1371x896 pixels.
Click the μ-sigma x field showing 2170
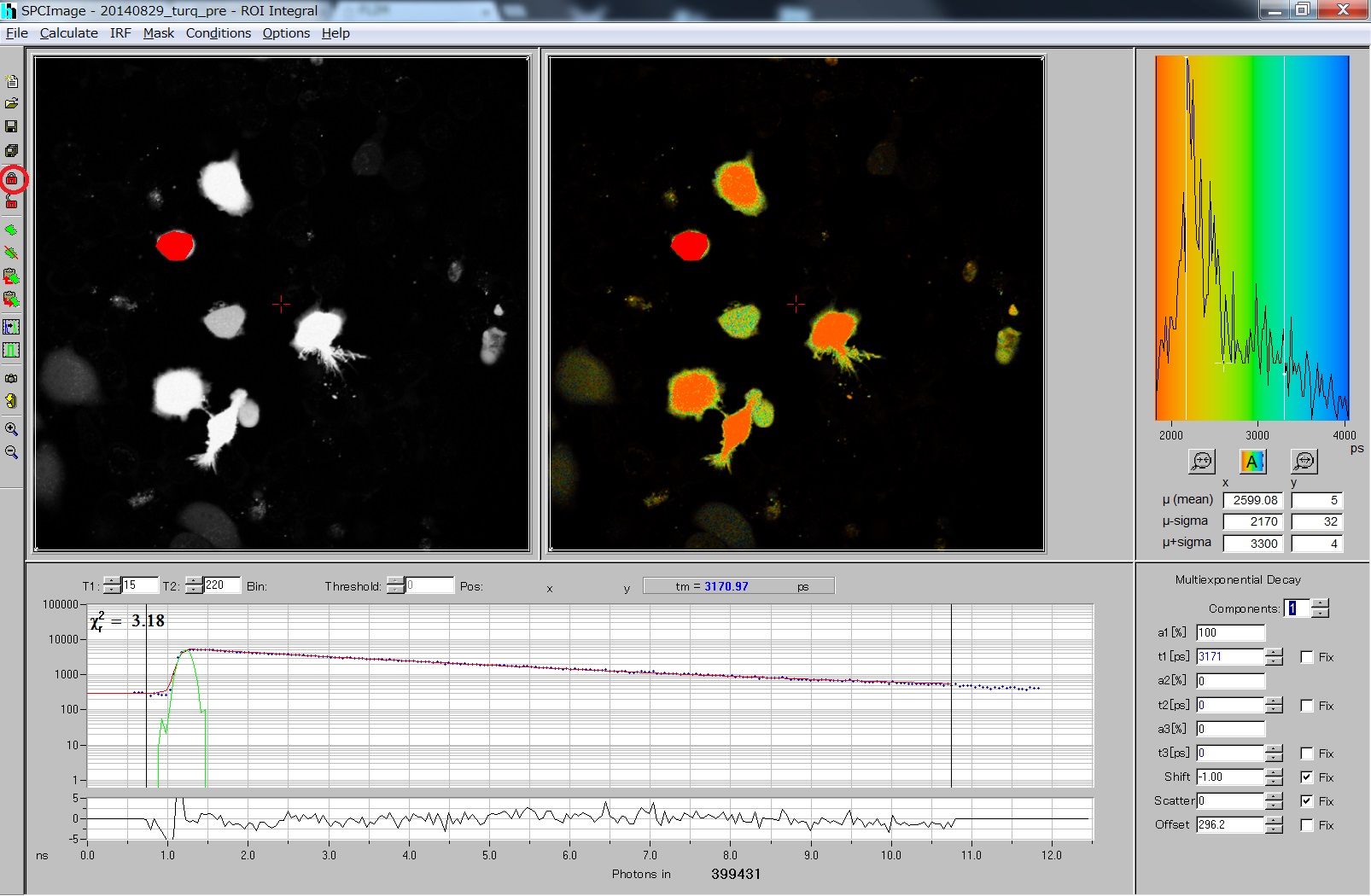pos(1253,522)
